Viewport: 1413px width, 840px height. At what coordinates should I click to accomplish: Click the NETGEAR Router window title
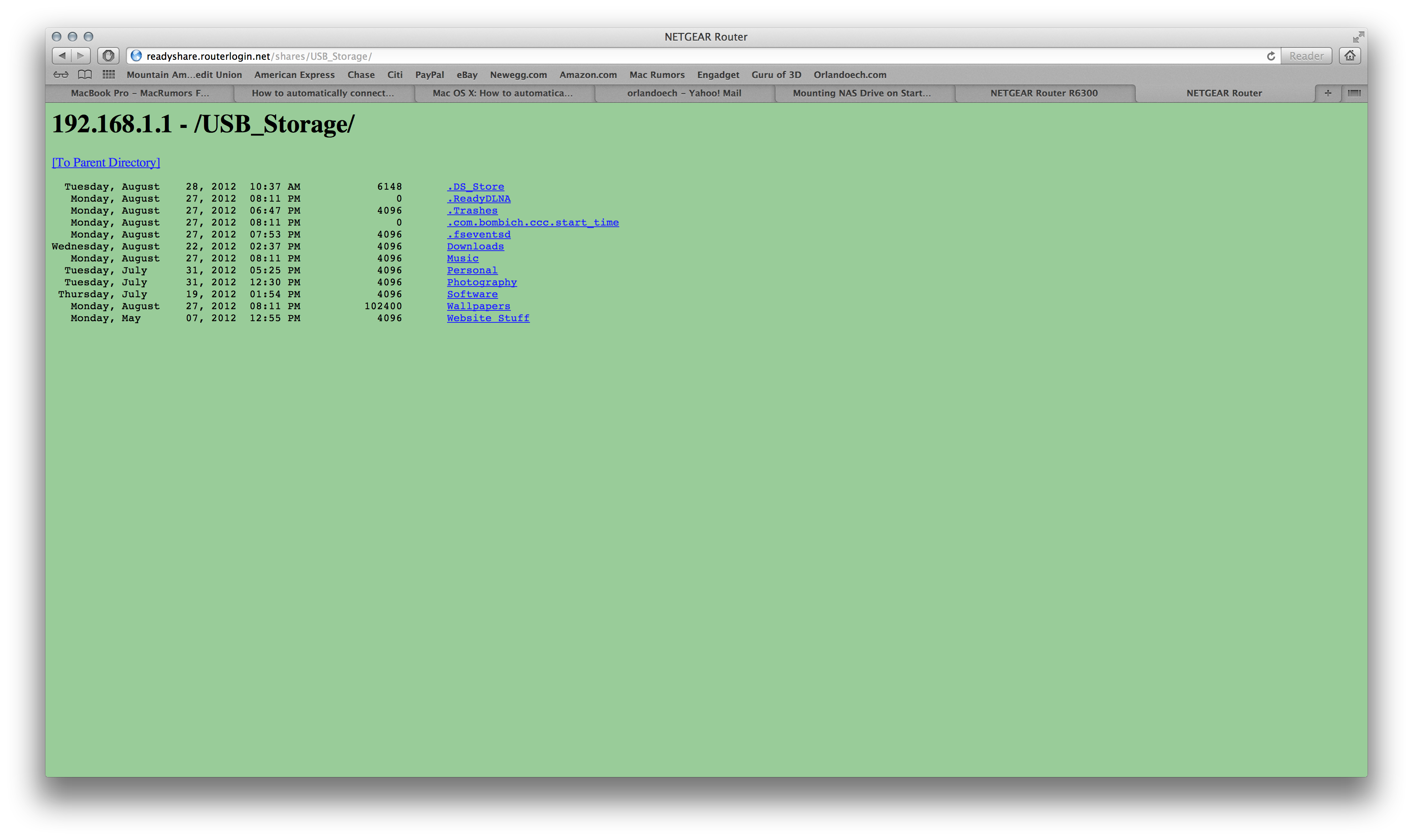pos(706,37)
